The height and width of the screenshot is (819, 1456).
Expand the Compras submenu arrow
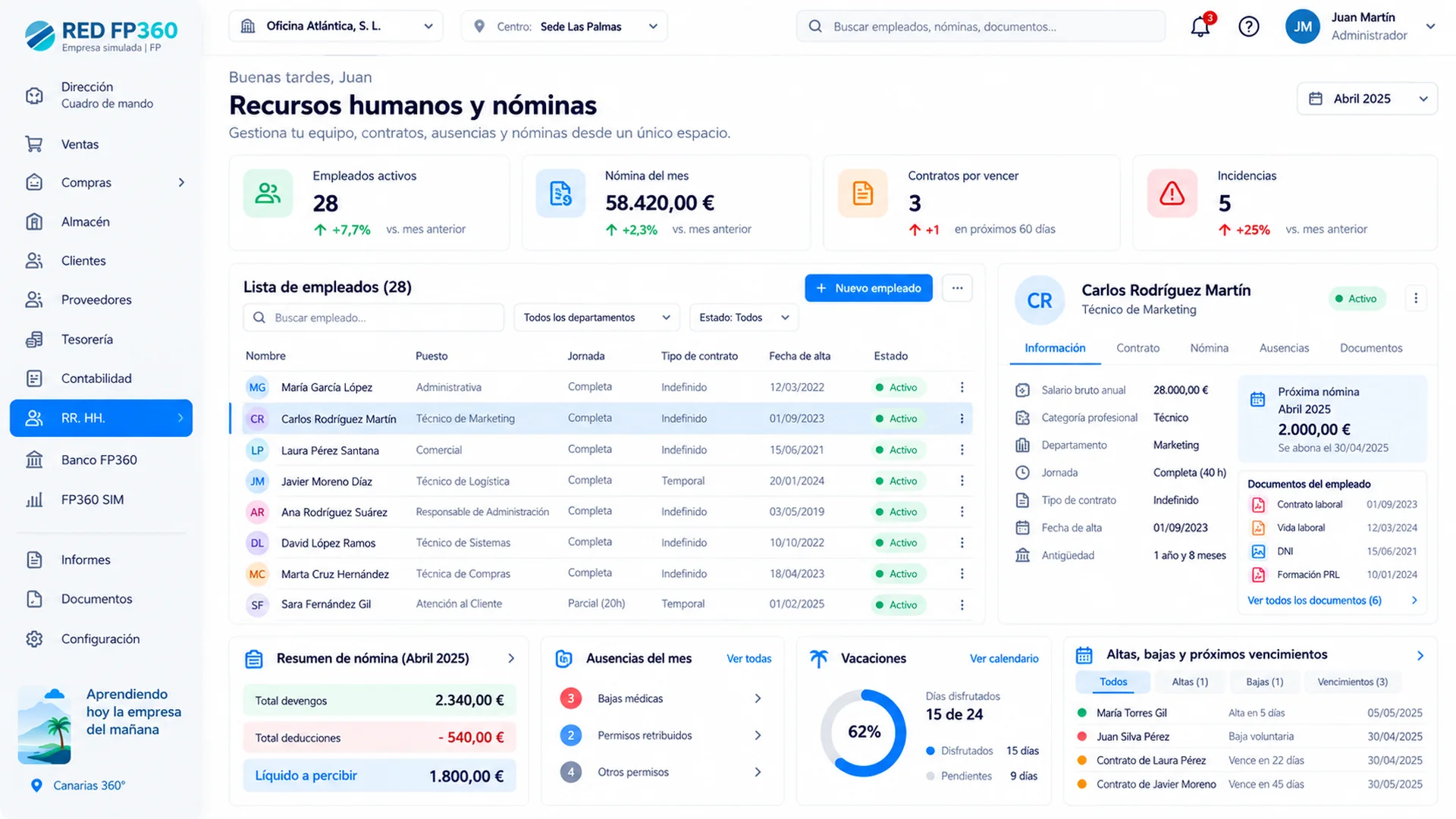pos(181,183)
